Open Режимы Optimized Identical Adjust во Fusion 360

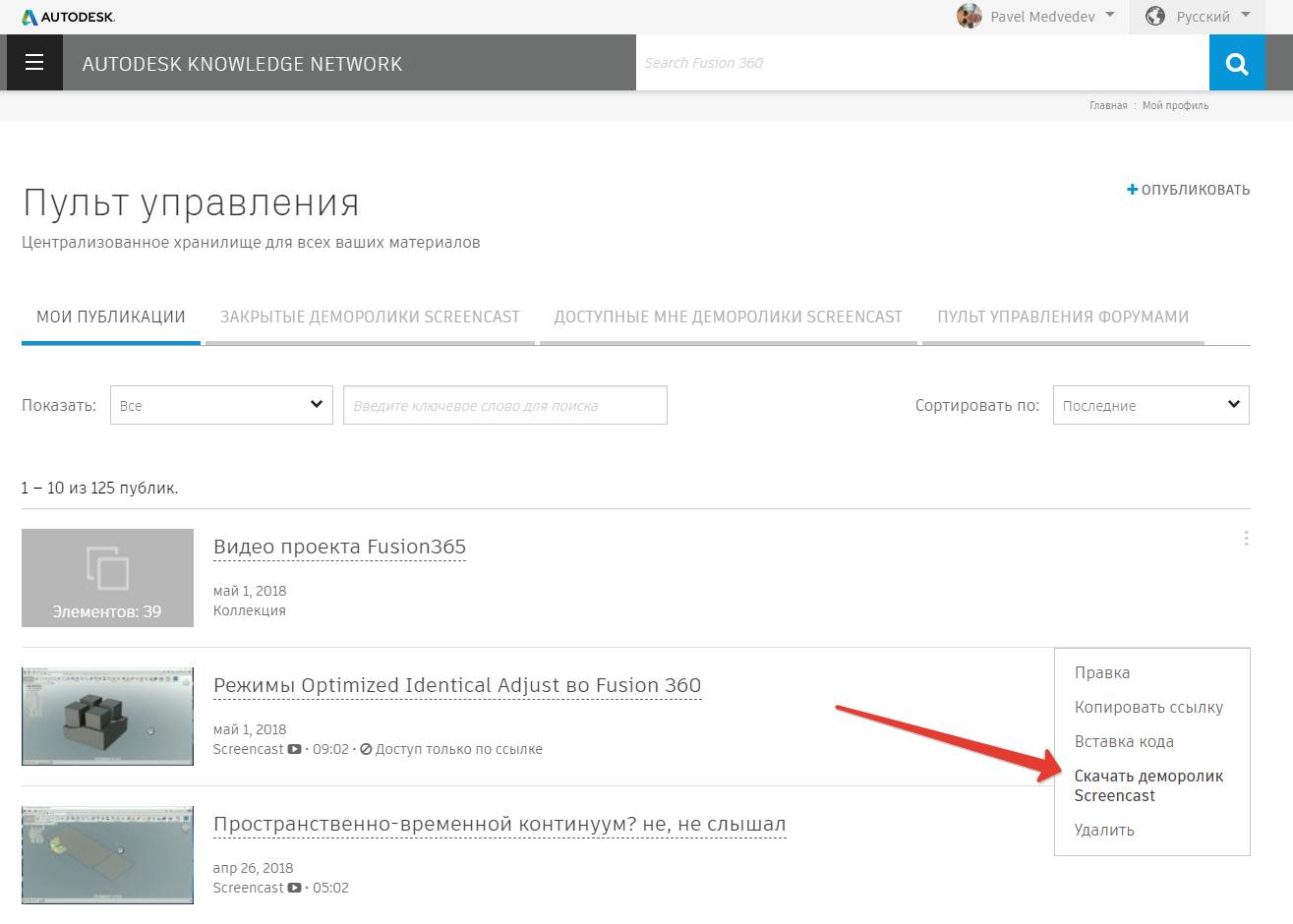click(457, 686)
